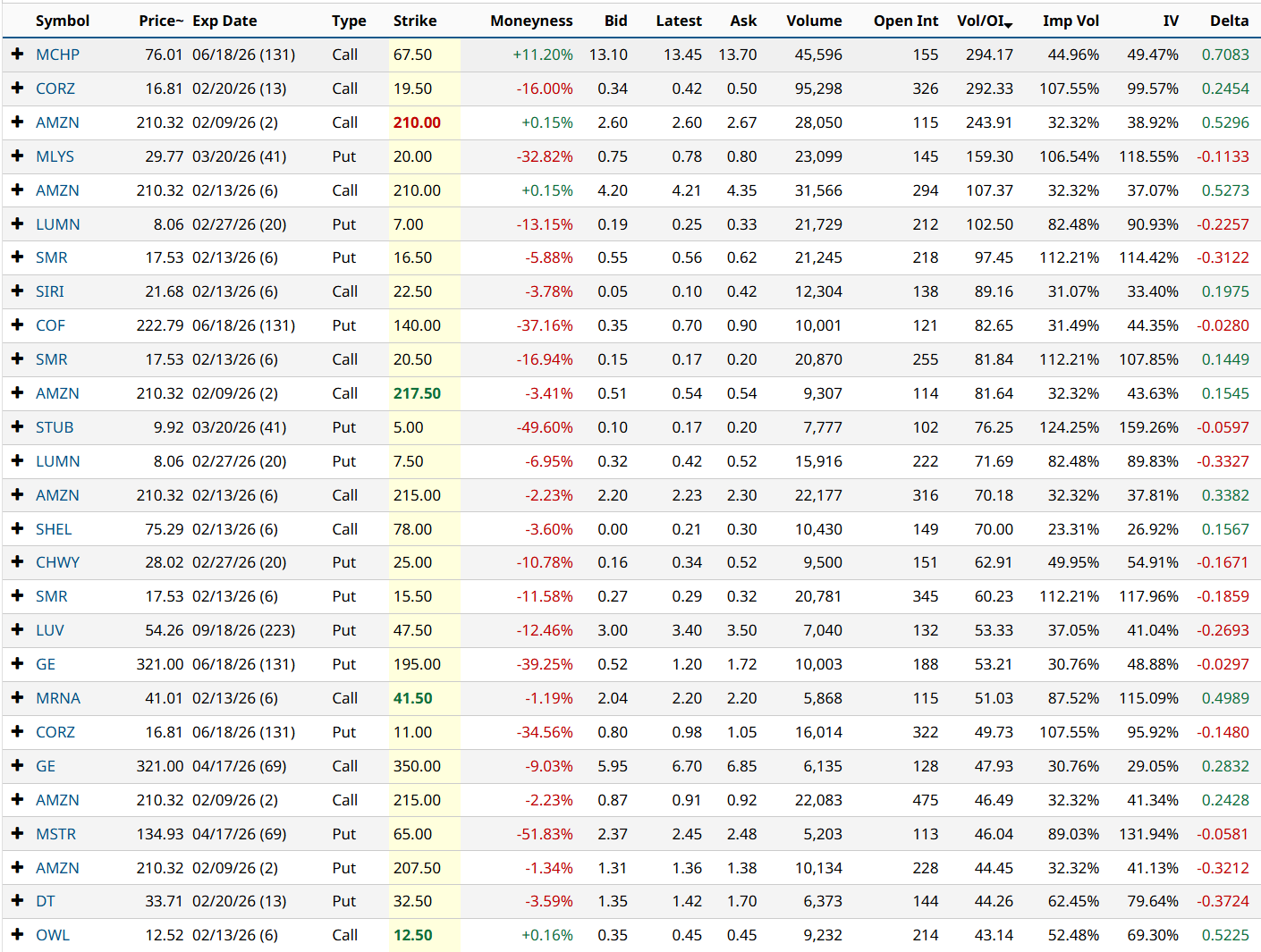The height and width of the screenshot is (952, 1261).
Task: Expand the LUMN 7.00 put row
Action: 17,224
